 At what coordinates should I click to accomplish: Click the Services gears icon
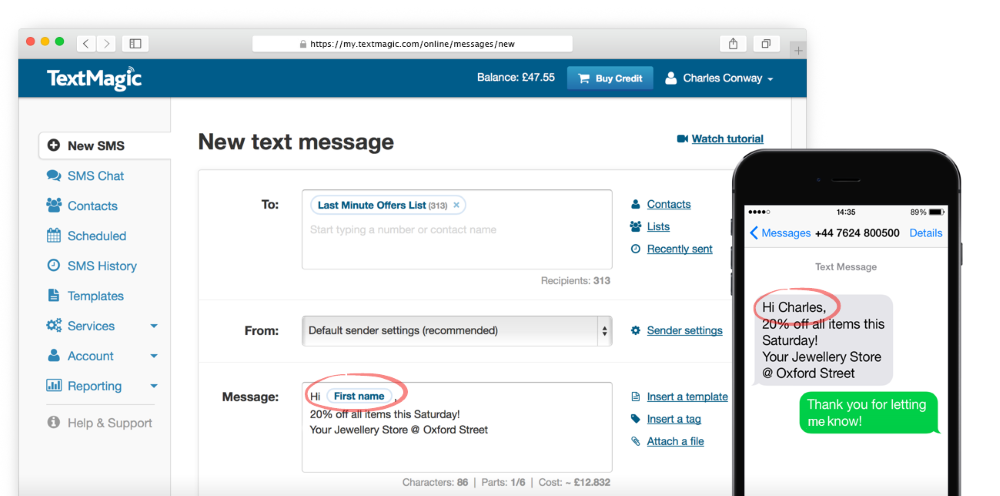pyautogui.click(x=54, y=325)
